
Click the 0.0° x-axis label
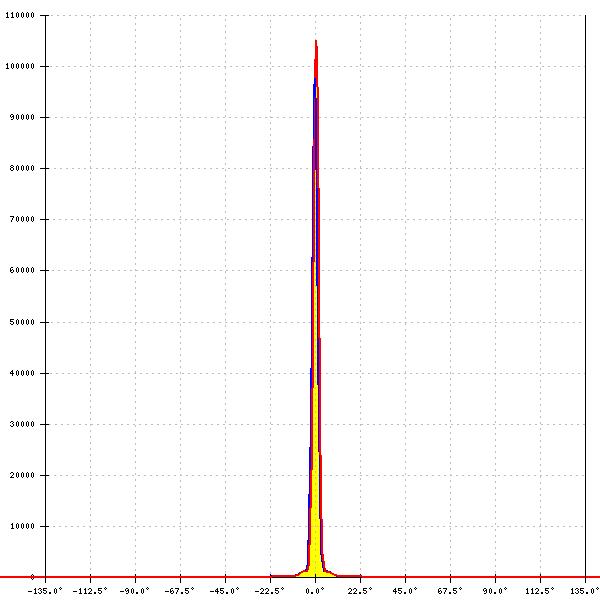[x=315, y=591]
